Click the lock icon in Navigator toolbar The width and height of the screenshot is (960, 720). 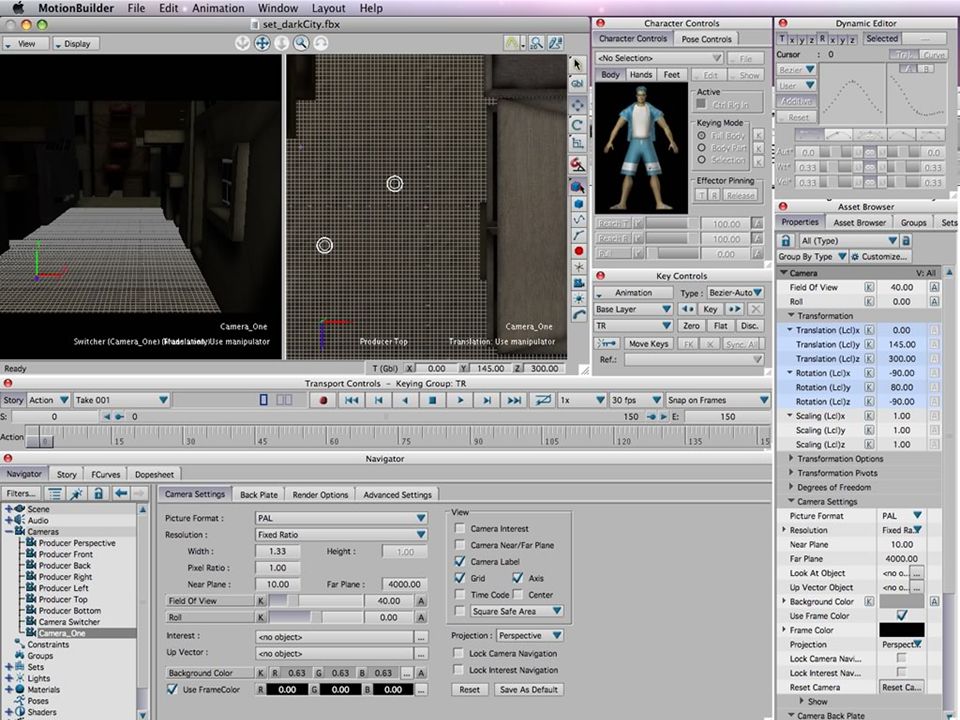point(98,493)
